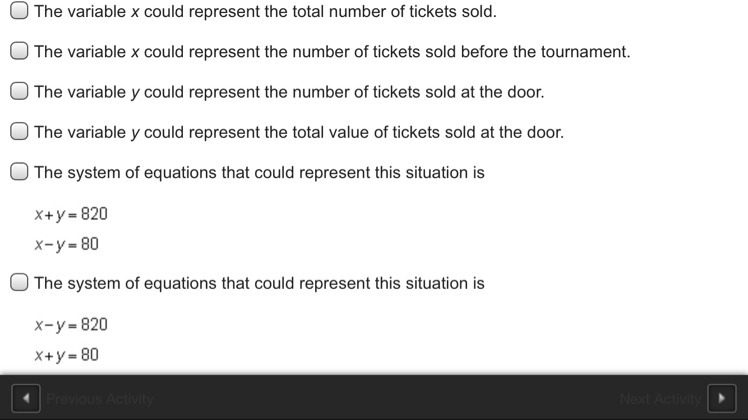Advance with the Next Activity right arrow
The width and height of the screenshot is (748, 420).
(x=721, y=398)
